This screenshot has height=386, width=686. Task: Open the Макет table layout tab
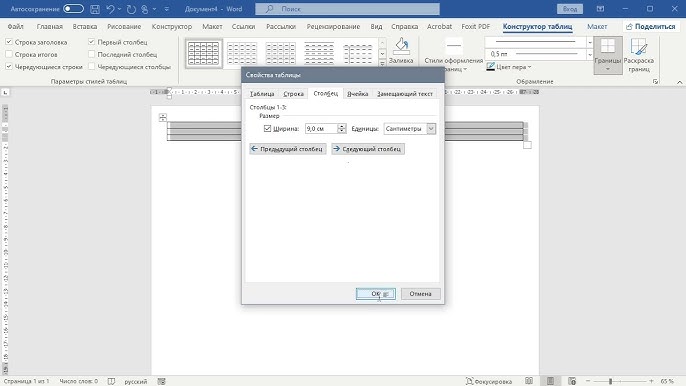coord(597,26)
